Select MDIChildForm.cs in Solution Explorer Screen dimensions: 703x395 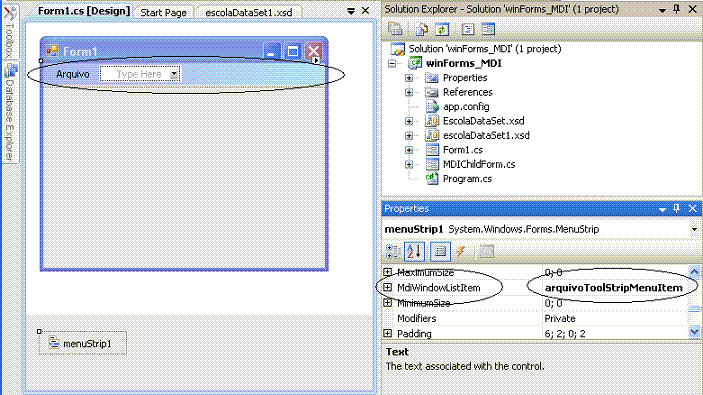[479, 164]
